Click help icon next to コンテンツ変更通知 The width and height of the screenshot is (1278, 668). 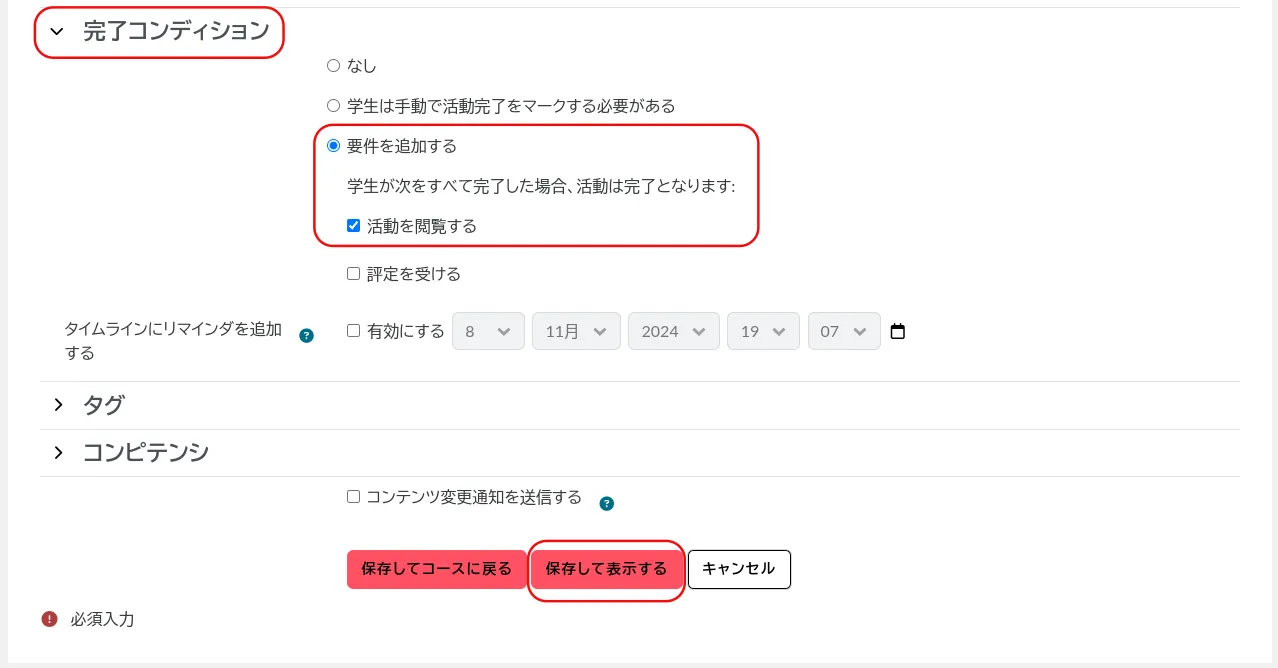pyautogui.click(x=606, y=503)
